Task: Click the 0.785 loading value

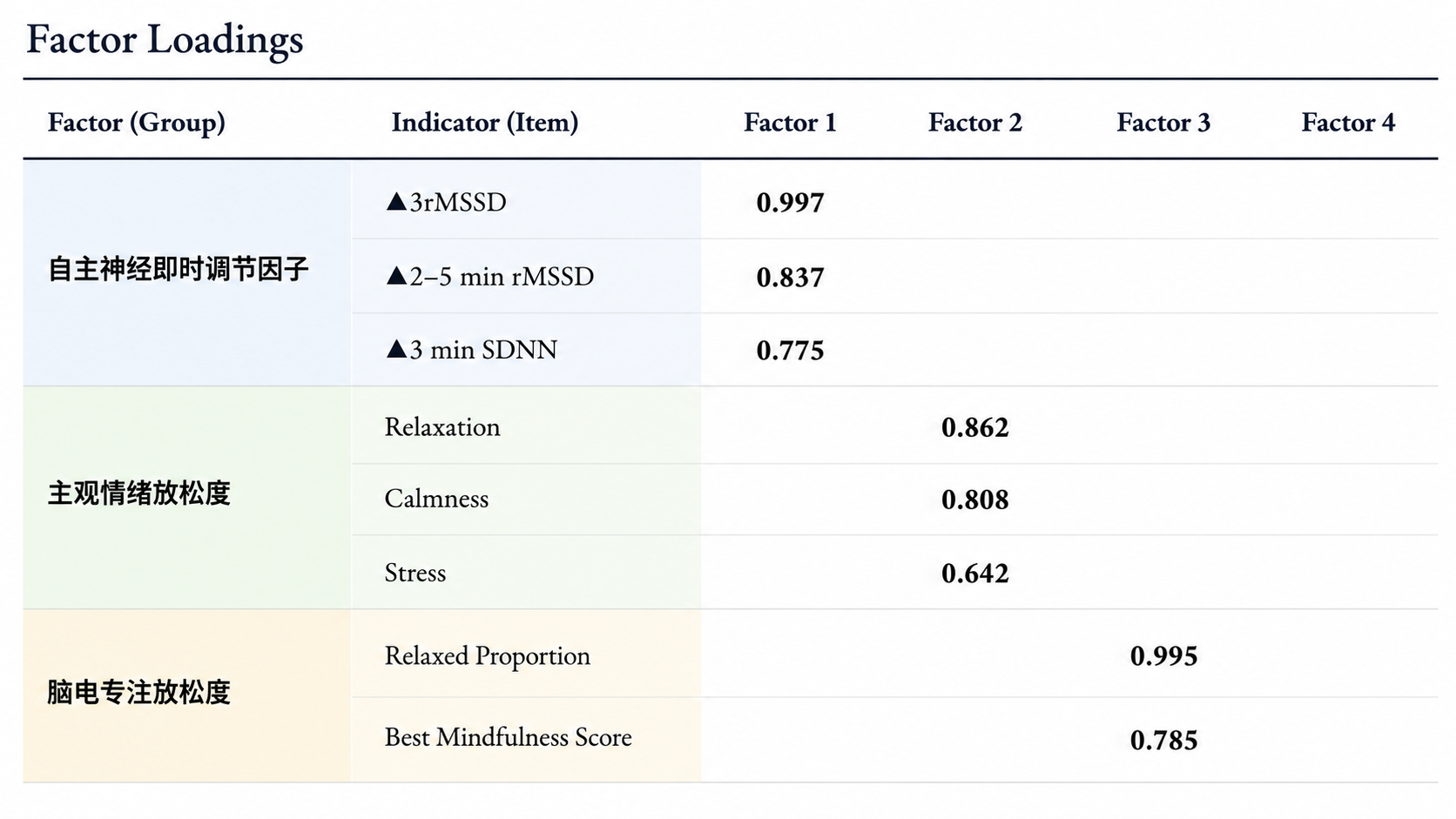Action: coord(1163,741)
